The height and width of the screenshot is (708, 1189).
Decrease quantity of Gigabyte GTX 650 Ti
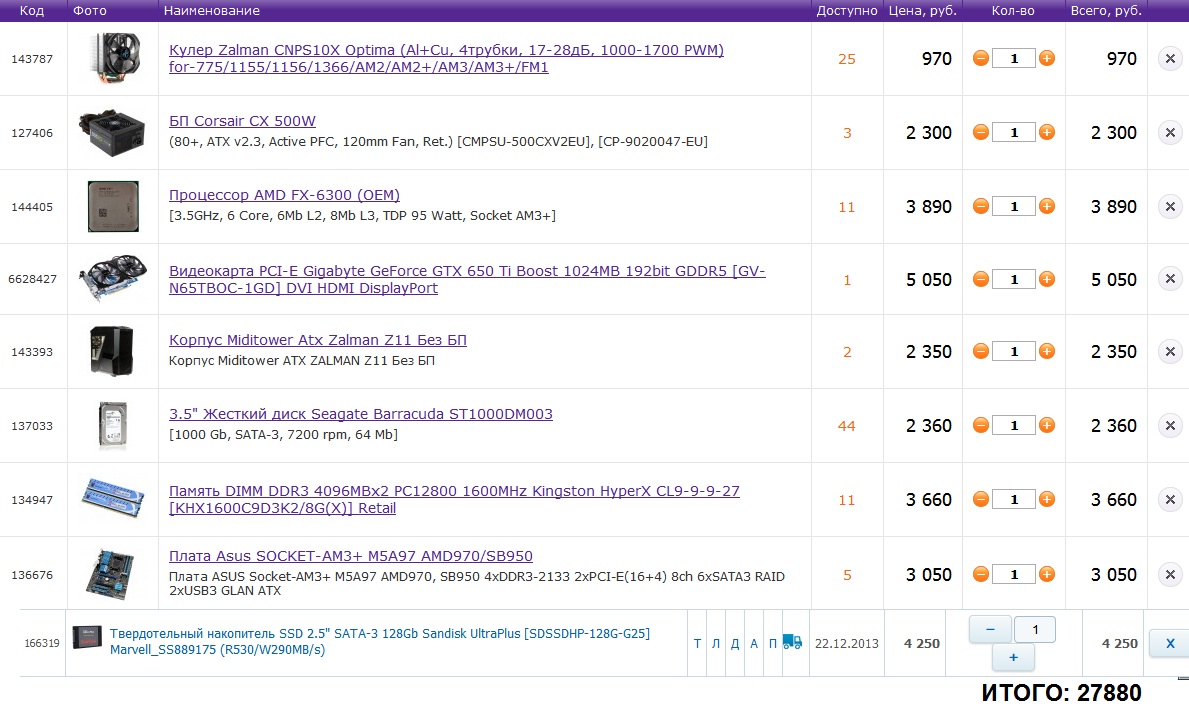[x=980, y=280]
